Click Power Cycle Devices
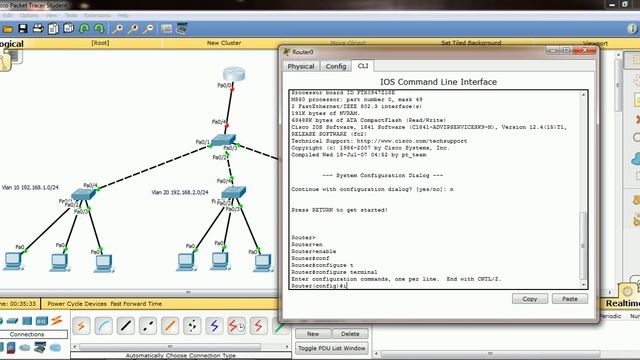640x360 pixels. click(x=77, y=304)
